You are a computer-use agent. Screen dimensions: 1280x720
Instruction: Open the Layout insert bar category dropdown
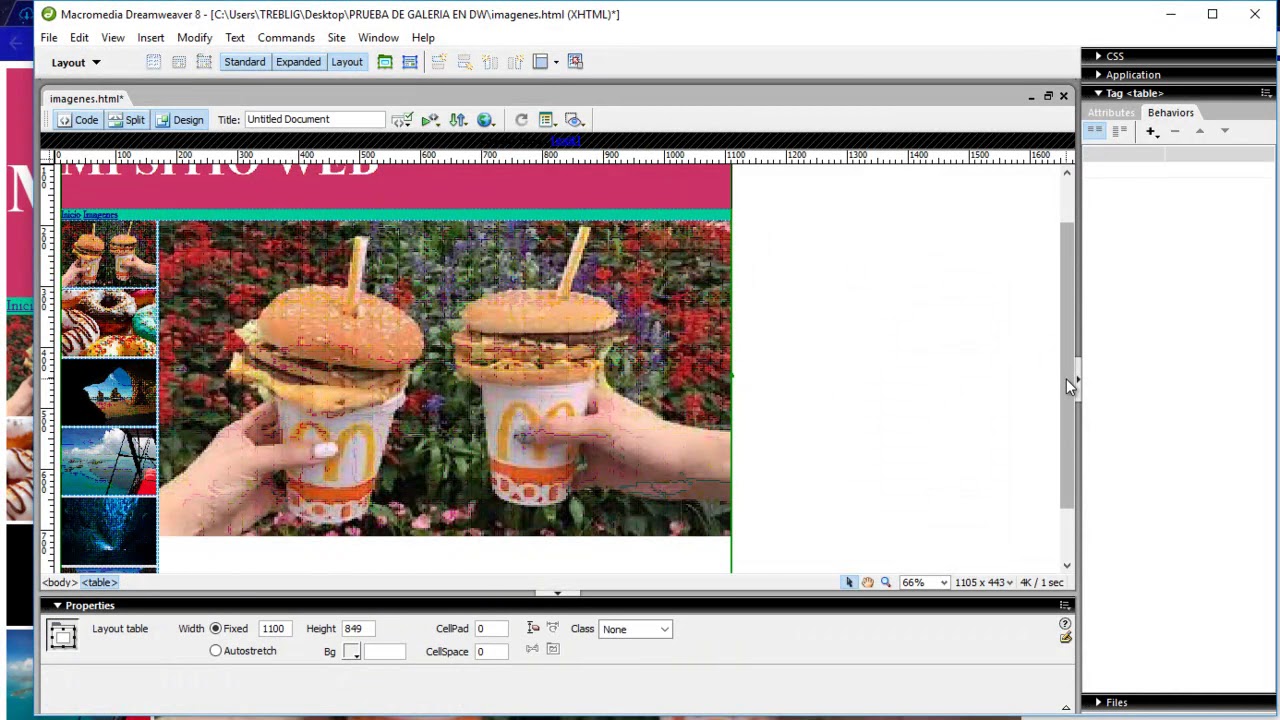pos(76,62)
